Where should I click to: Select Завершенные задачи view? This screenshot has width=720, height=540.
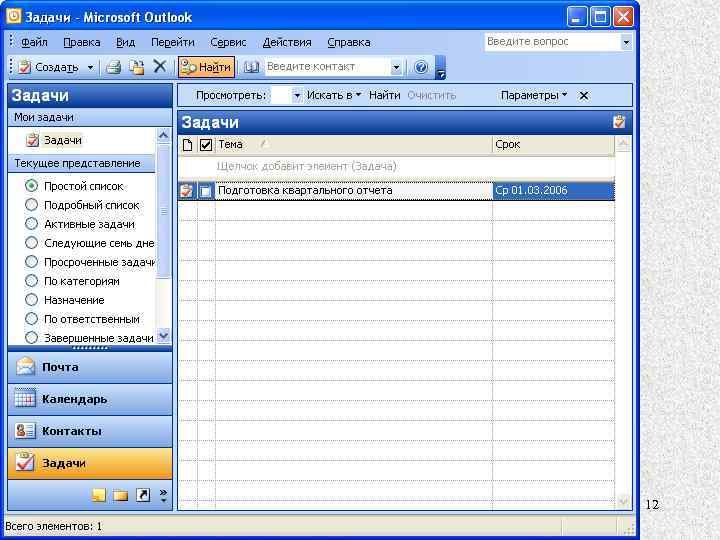[x=32, y=338]
